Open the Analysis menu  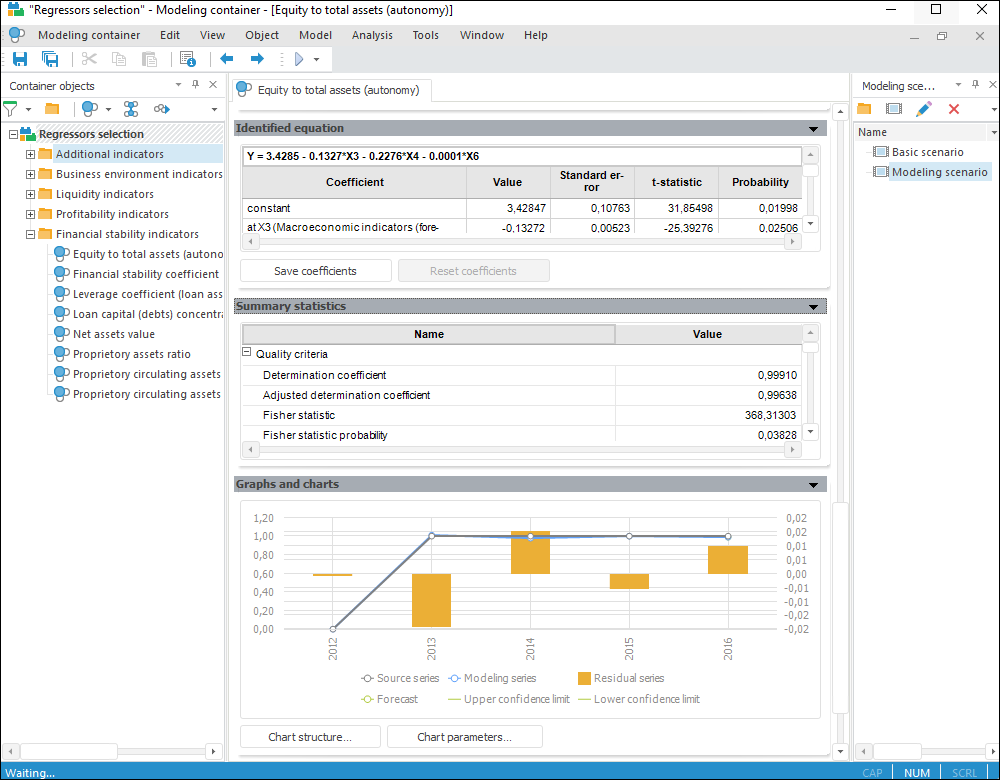[372, 35]
